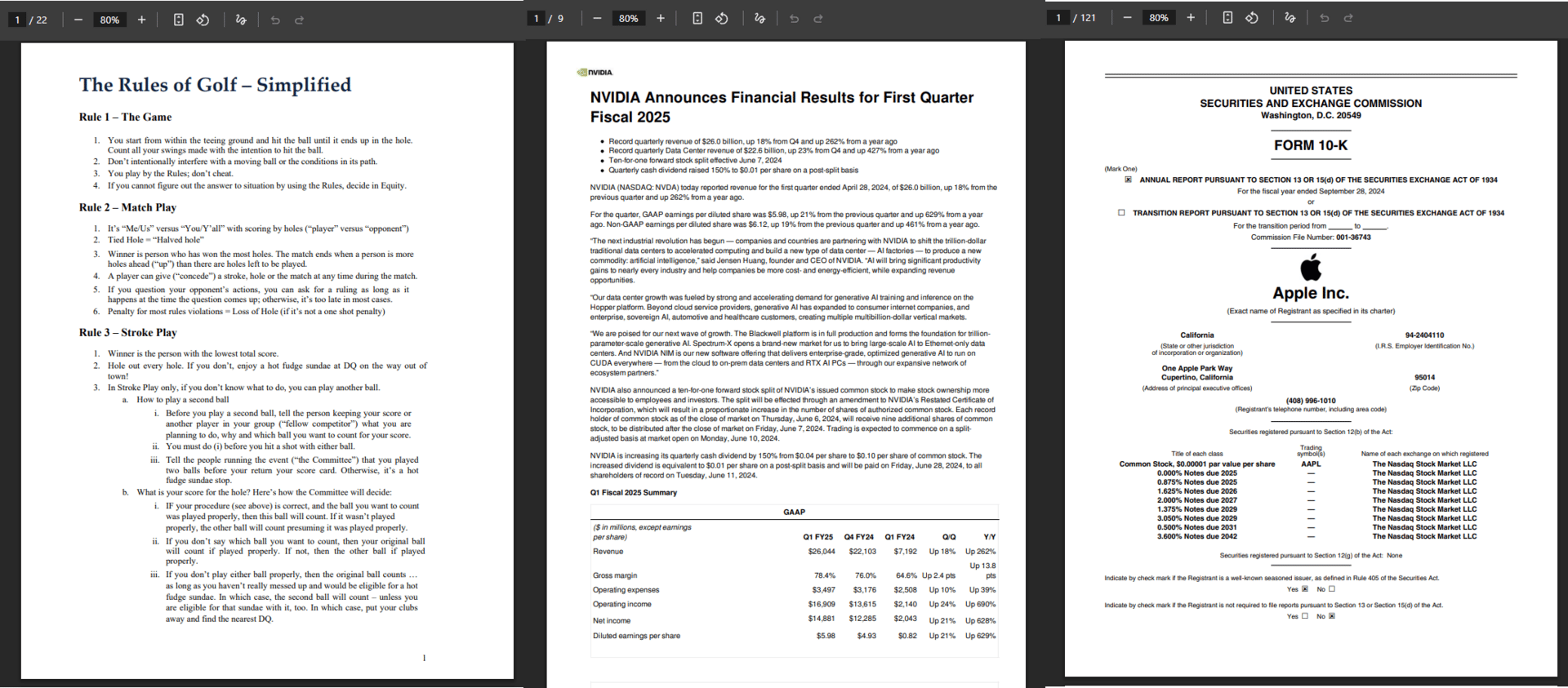1568x688 pixels.
Task: Redo in the Apple 10-K viewer
Action: coord(1348,17)
